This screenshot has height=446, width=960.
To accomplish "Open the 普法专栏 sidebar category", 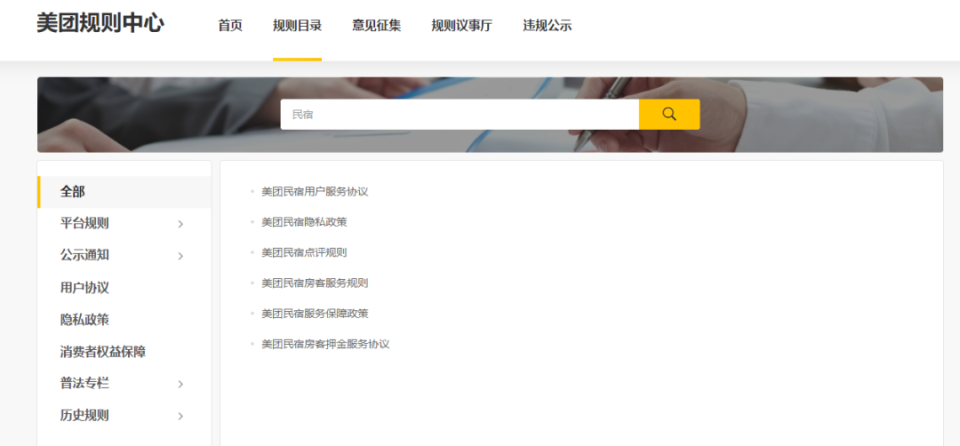I will tap(84, 384).
